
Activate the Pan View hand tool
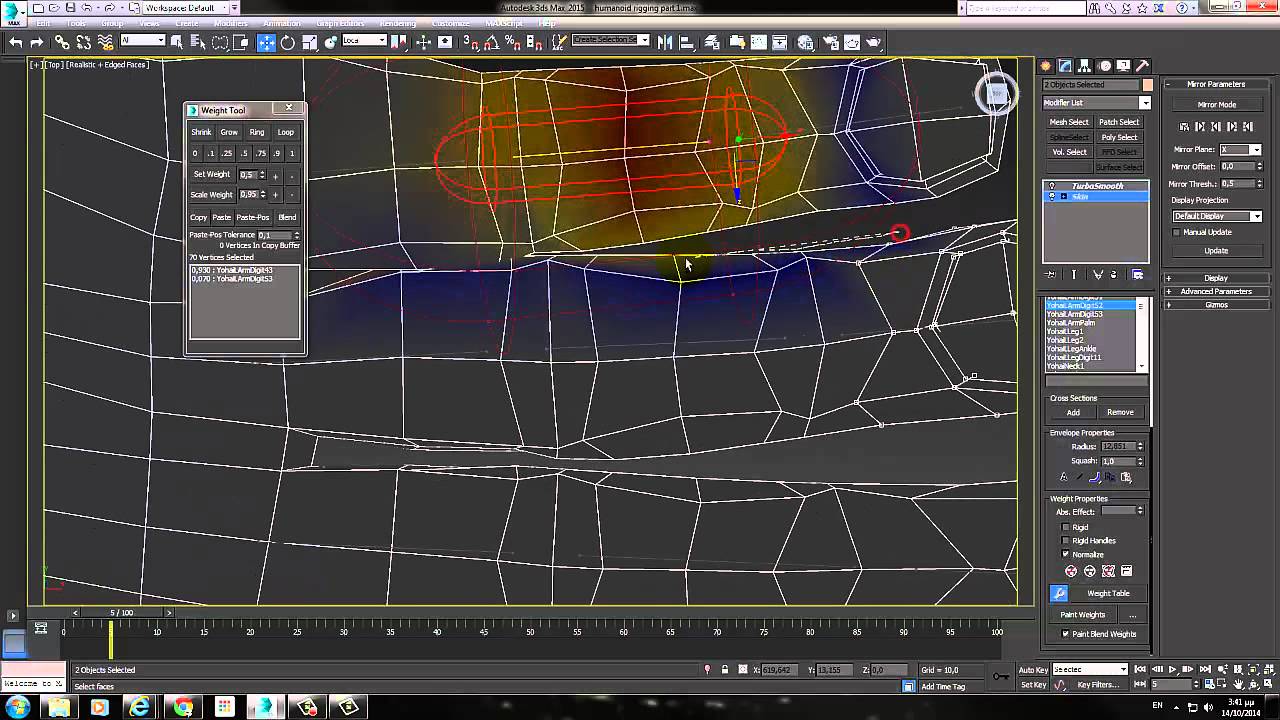click(x=1239, y=685)
